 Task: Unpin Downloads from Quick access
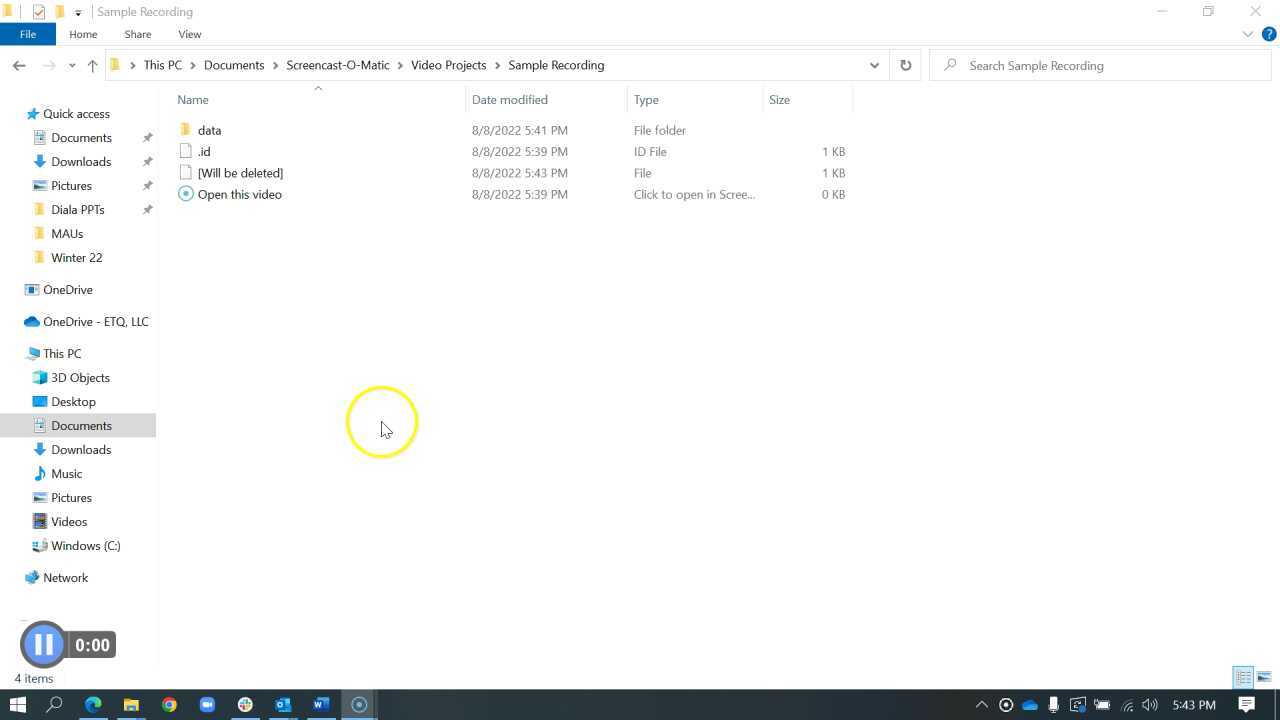(147, 161)
